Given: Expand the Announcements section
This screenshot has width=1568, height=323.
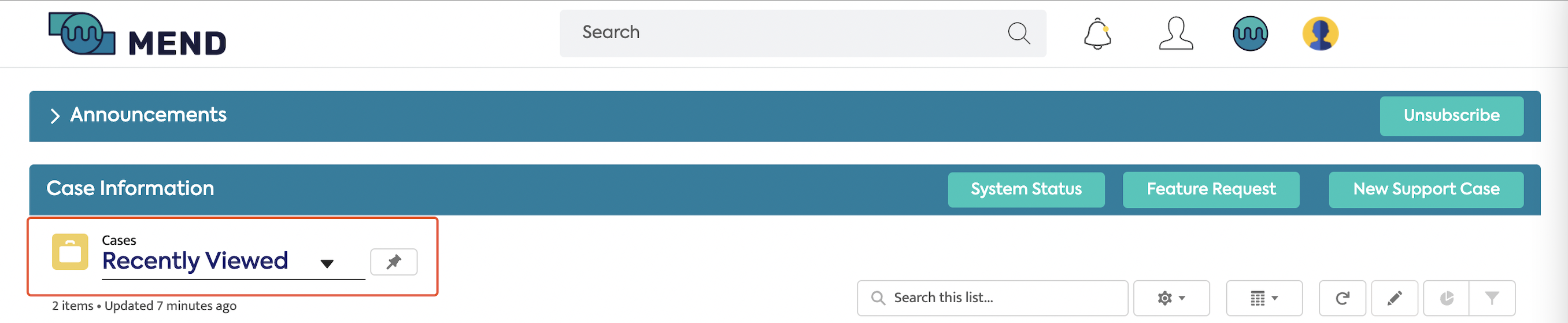Looking at the screenshot, I should coord(55,116).
